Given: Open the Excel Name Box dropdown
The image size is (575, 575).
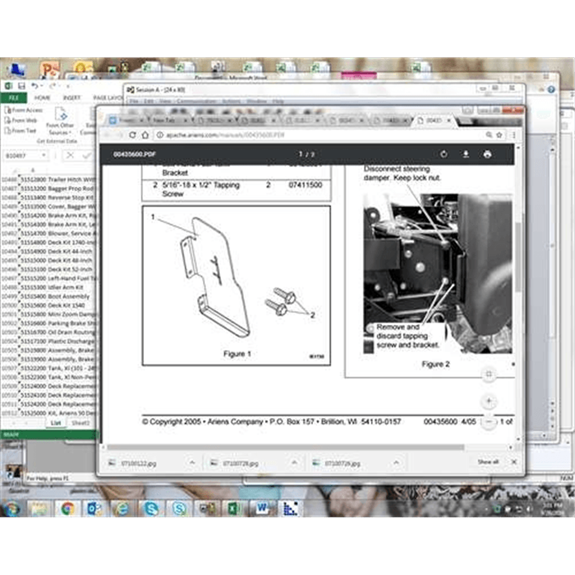Looking at the screenshot, I should 44,155.
